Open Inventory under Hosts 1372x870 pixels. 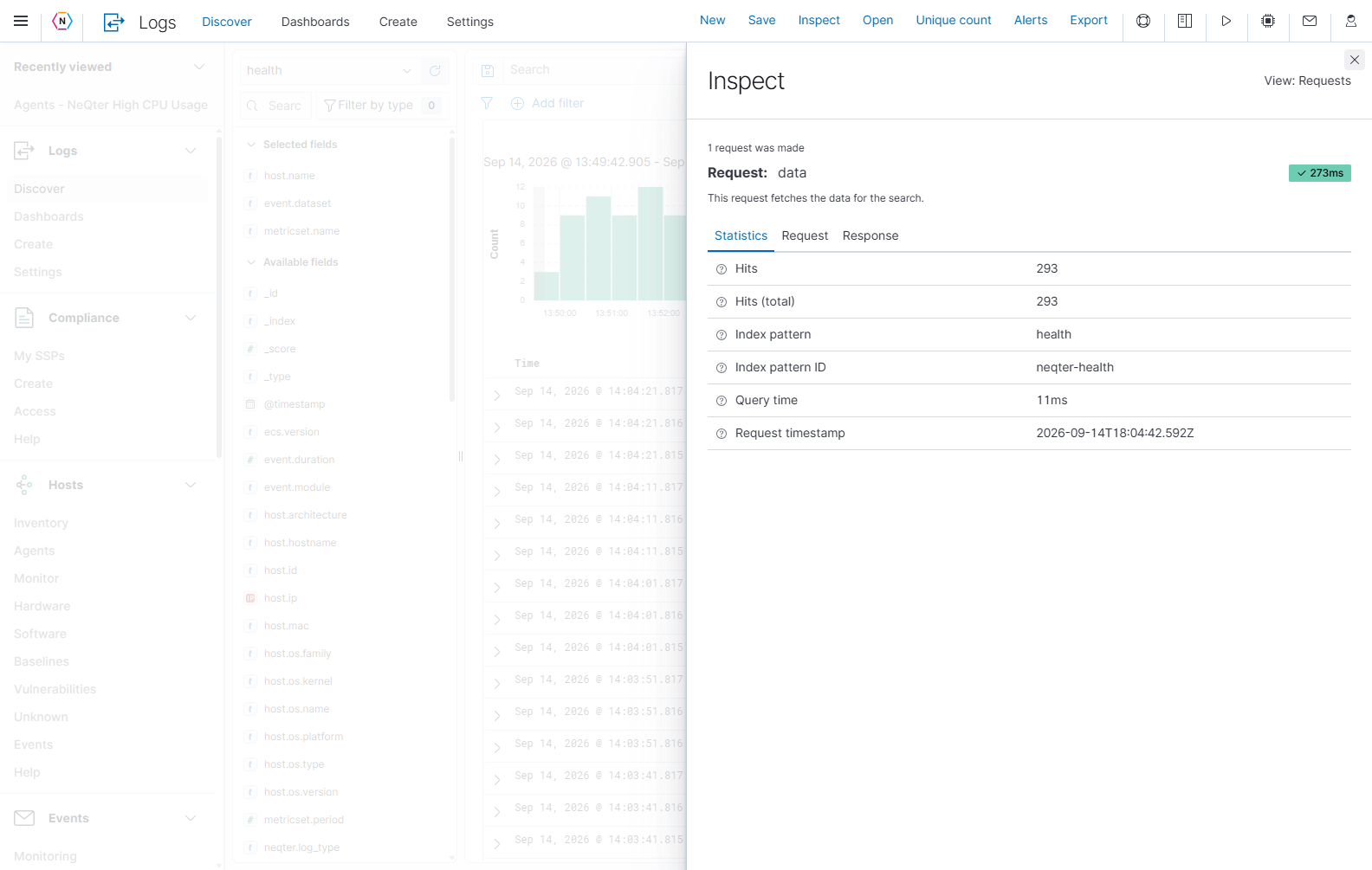coord(41,523)
